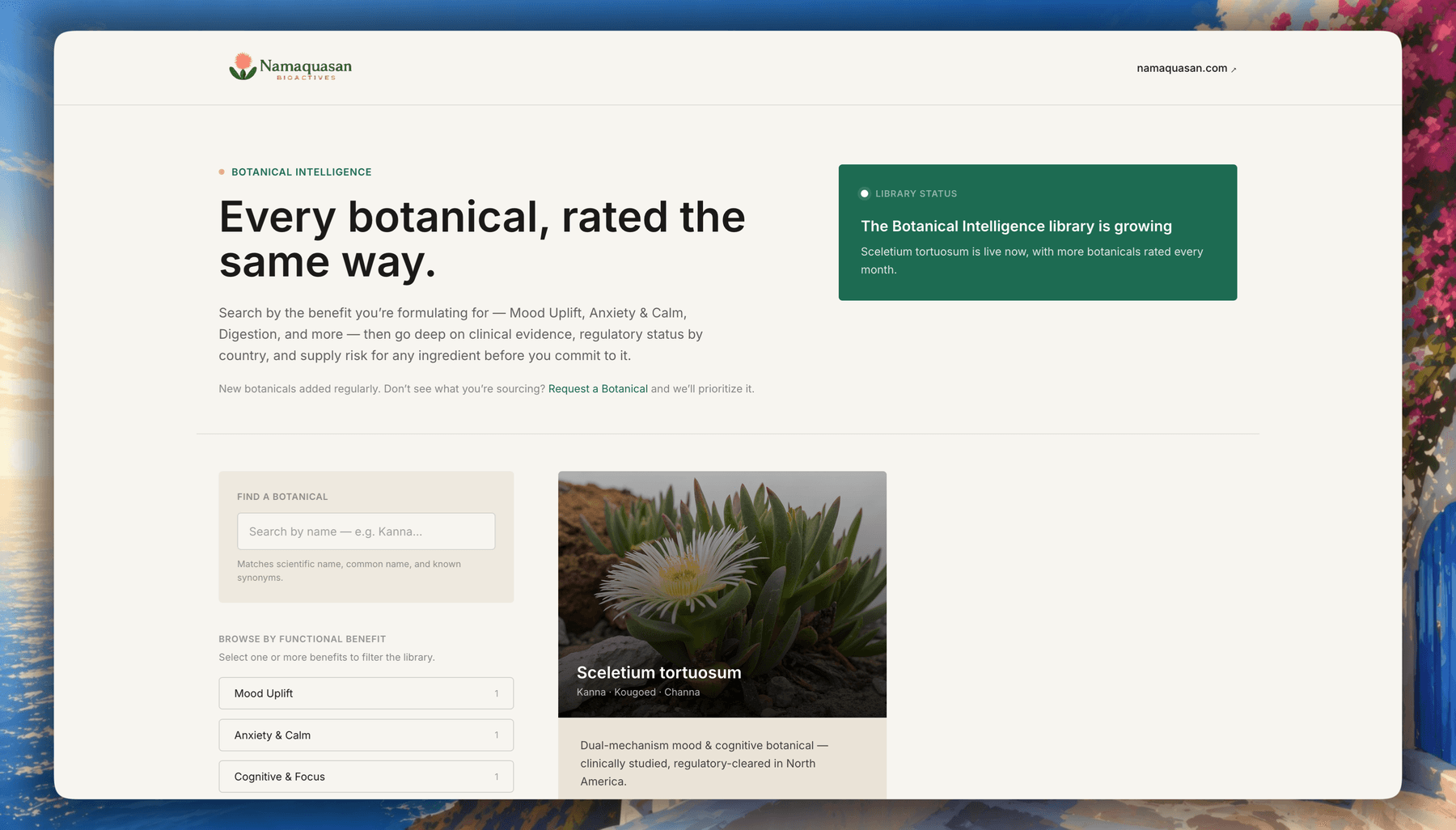Click the Select one or more benefits hint text

click(327, 658)
